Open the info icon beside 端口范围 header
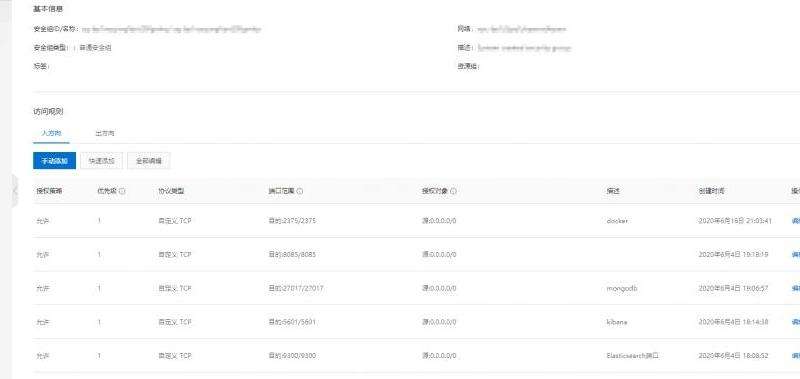Image resolution: width=800 pixels, height=379 pixels. [x=300, y=191]
